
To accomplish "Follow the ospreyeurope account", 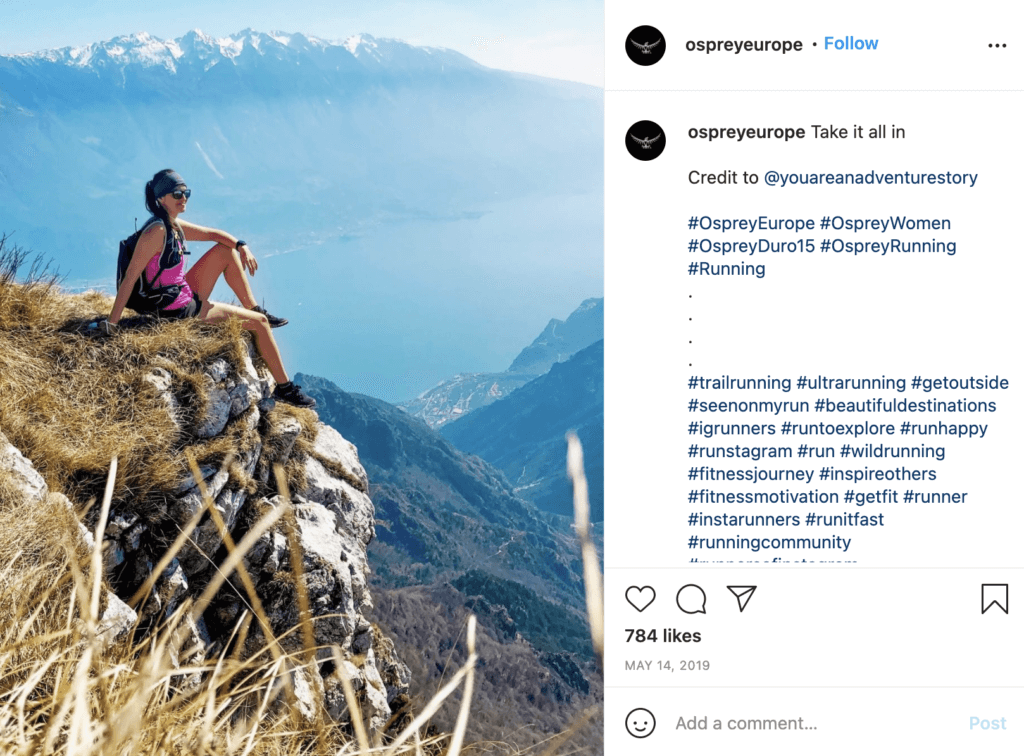I will point(851,44).
